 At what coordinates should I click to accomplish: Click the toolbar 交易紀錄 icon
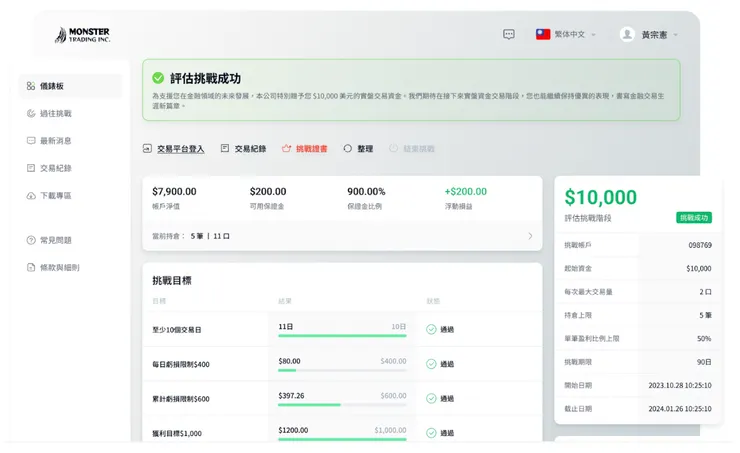(225, 149)
